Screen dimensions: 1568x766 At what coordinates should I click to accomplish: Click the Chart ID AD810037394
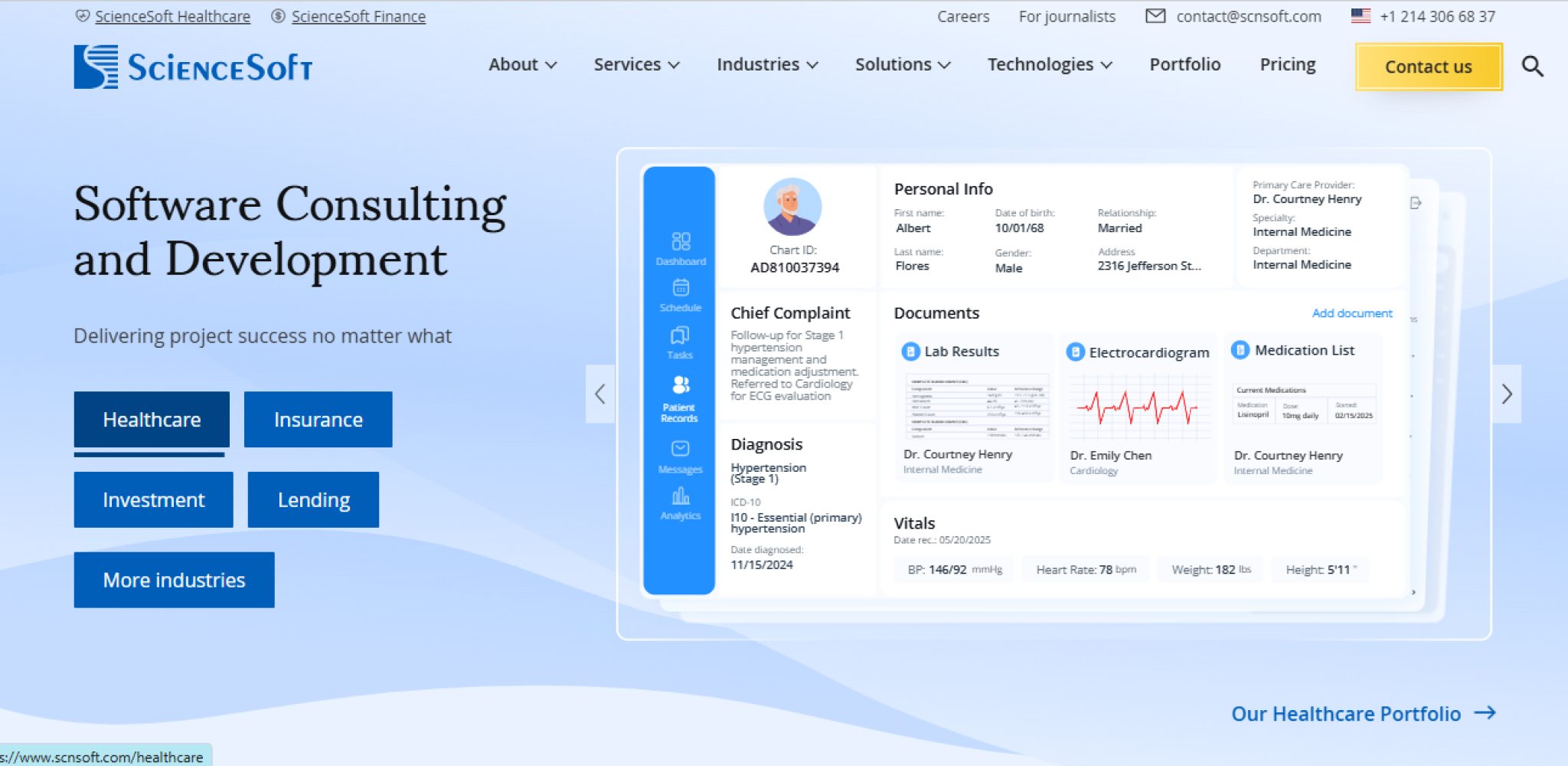tap(795, 267)
